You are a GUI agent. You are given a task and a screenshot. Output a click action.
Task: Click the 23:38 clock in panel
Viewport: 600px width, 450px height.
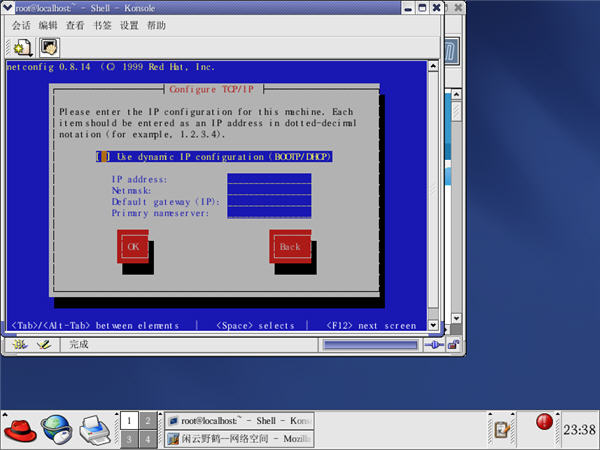579,429
